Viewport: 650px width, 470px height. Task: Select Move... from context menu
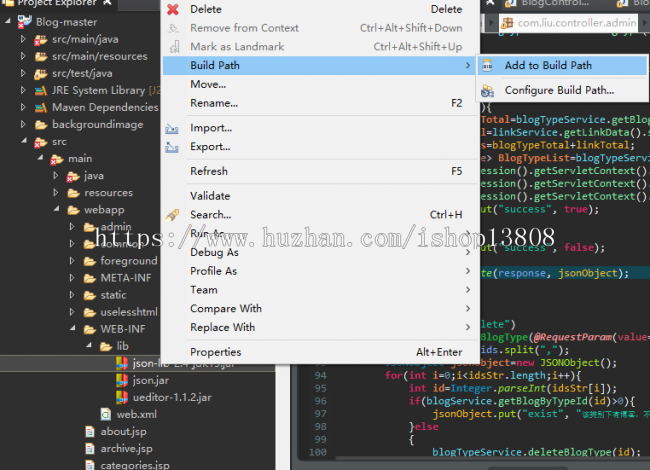(x=319, y=84)
